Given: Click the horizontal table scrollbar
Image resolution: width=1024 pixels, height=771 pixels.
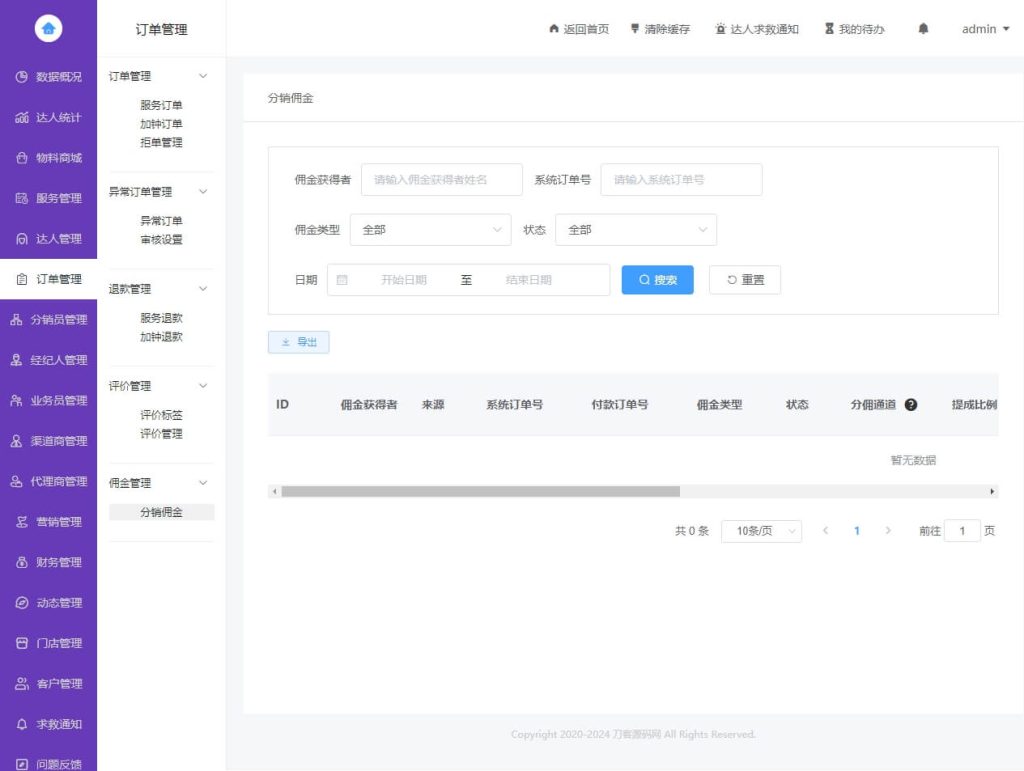Looking at the screenshot, I should tap(480, 491).
